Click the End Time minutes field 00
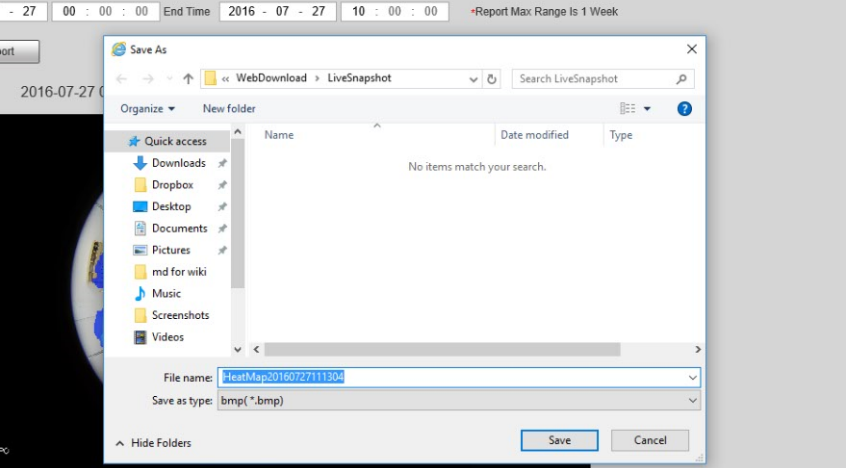This screenshot has height=468, width=846. click(x=394, y=11)
